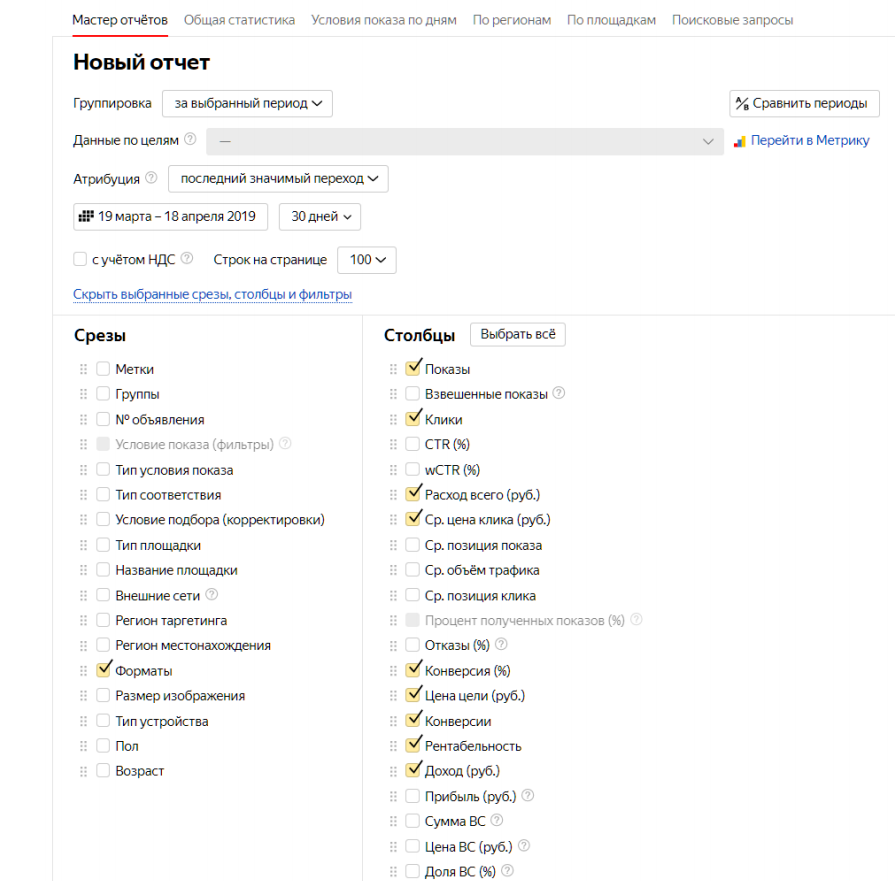This screenshot has width=895, height=881.
Task: Click the help icon next to Прибыль (руб.)
Action: 527,796
